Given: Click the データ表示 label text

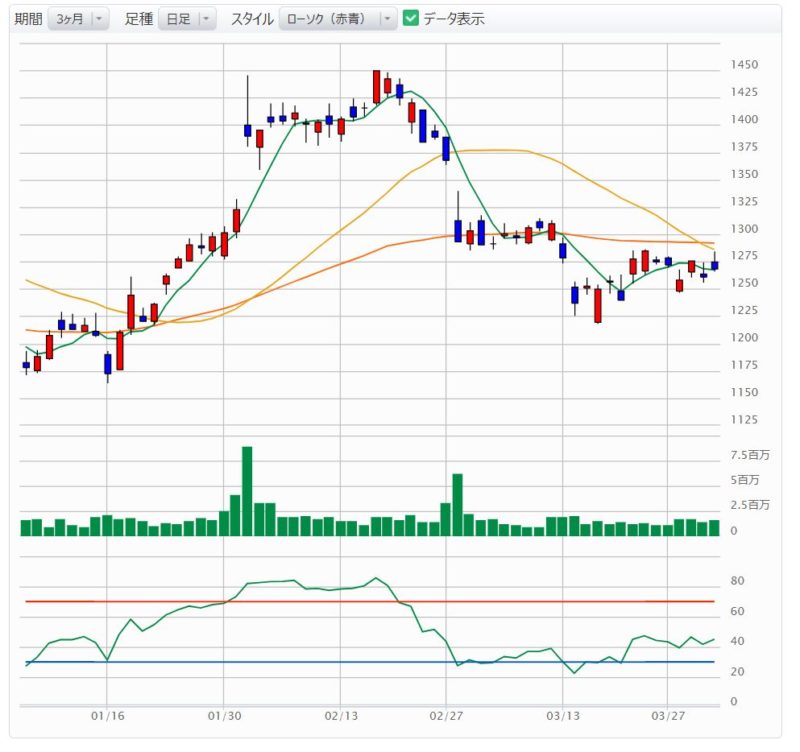Looking at the screenshot, I should pyautogui.click(x=453, y=18).
